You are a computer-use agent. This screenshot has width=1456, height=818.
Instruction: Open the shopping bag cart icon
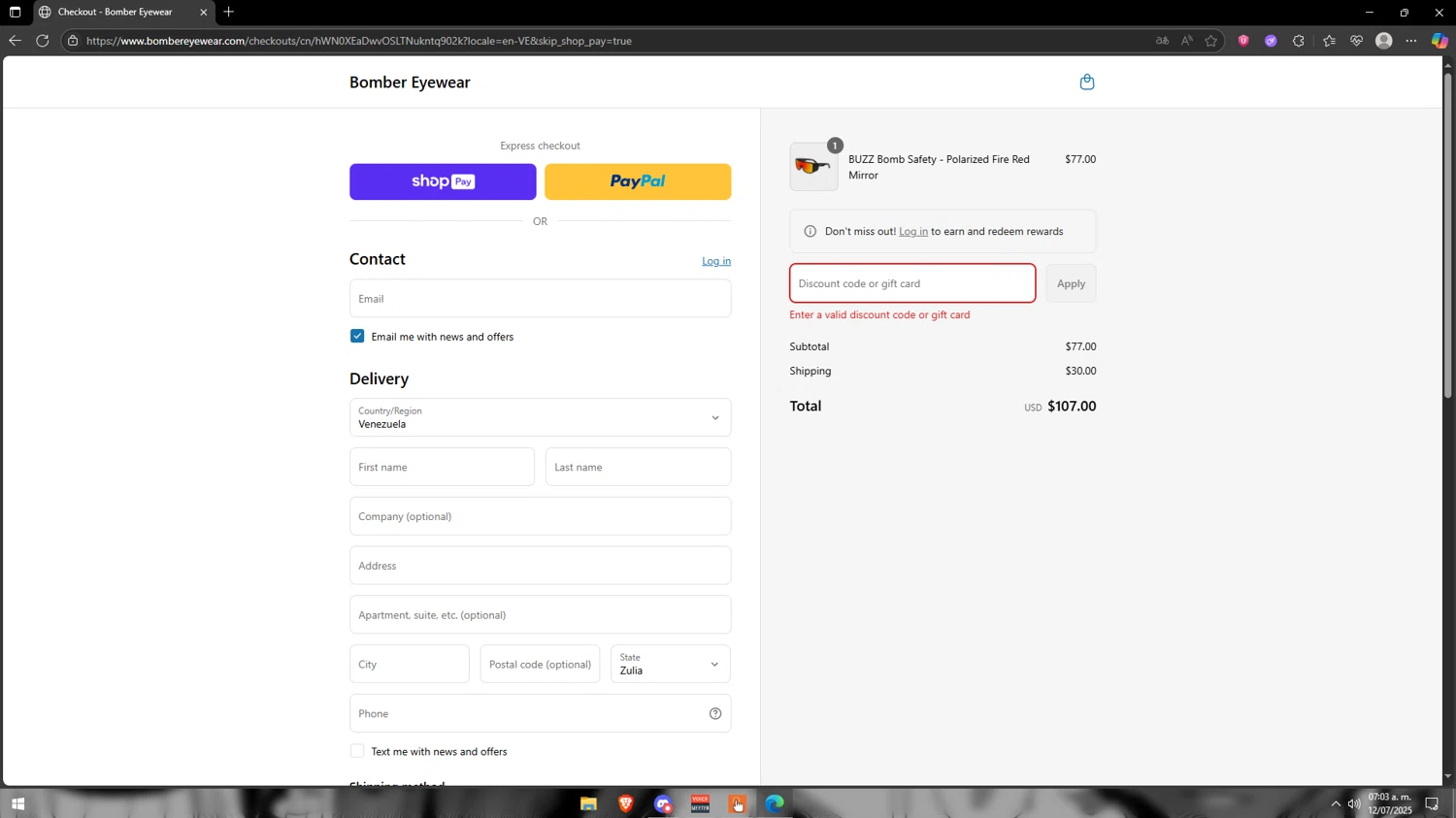[1087, 82]
